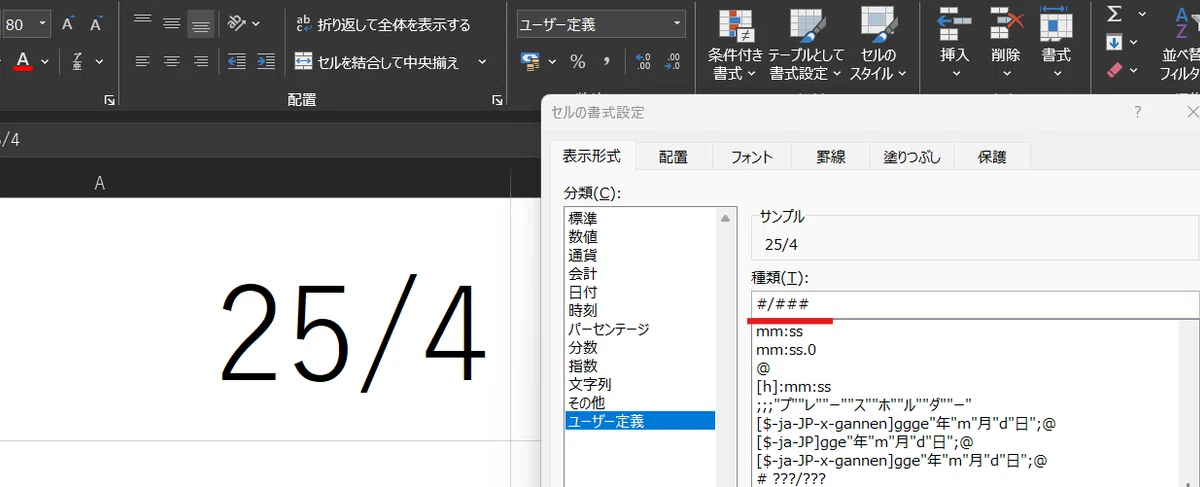Click the Clear eraser icon
The width and height of the screenshot is (1200, 487).
1115,70
